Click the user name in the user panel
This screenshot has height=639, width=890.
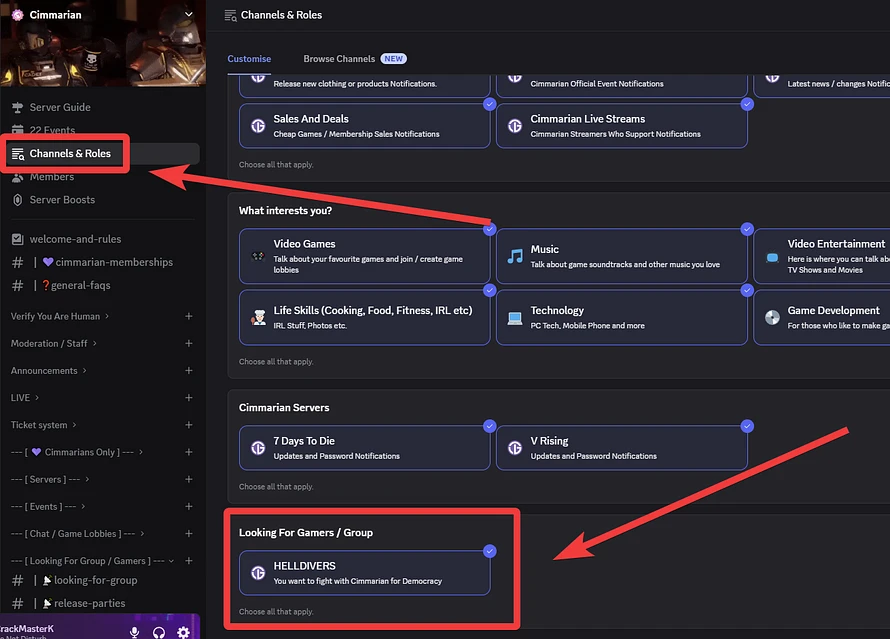point(27,629)
